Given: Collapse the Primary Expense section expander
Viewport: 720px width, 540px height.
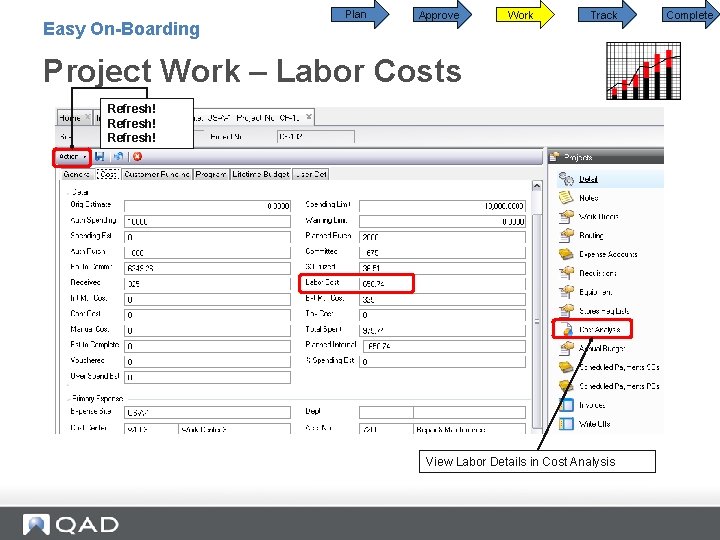Looking at the screenshot, I should click(68, 399).
